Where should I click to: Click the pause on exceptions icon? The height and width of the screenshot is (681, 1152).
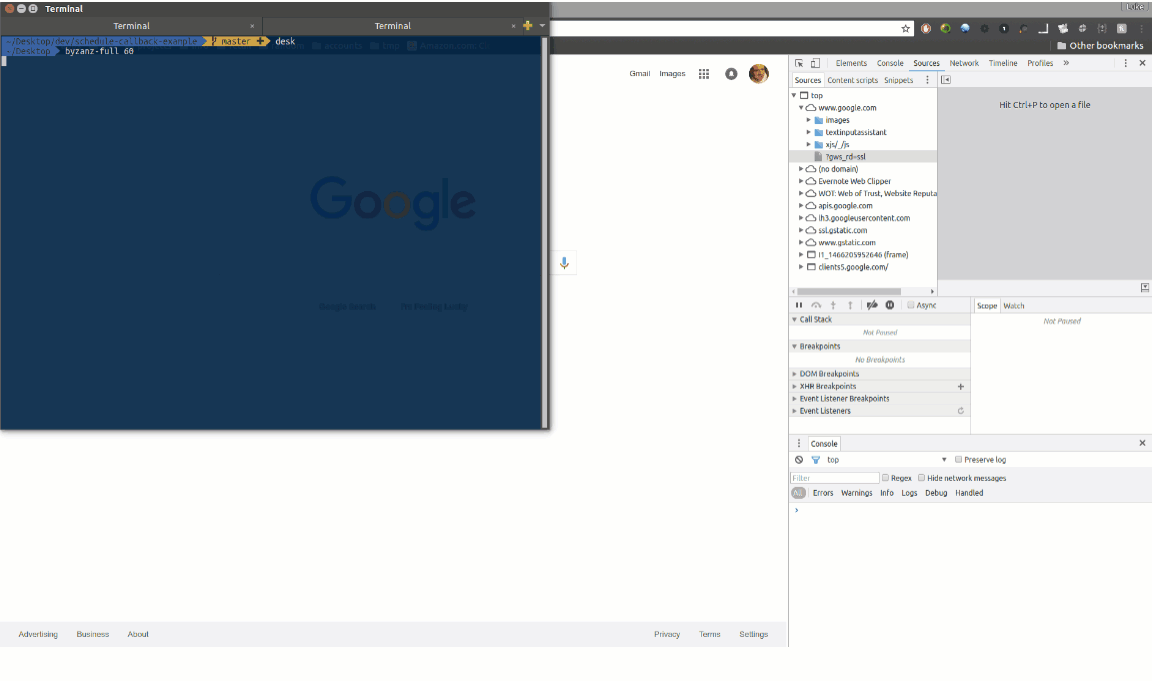pos(889,305)
